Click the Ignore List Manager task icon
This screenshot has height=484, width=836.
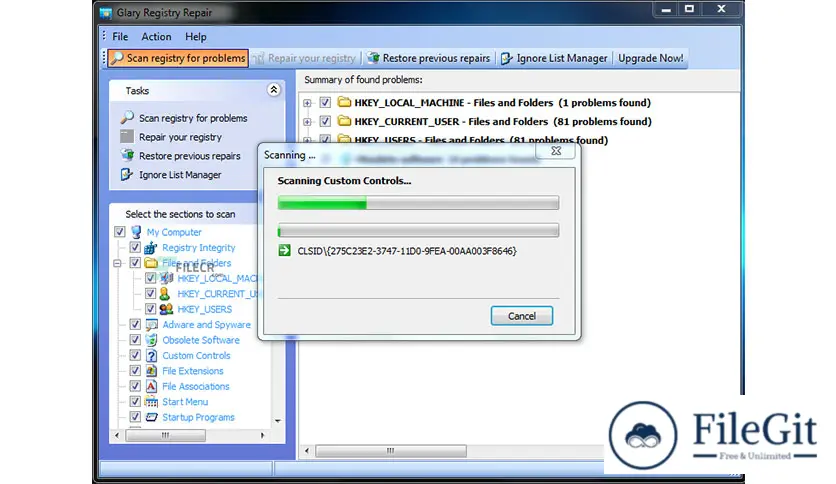click(126, 174)
